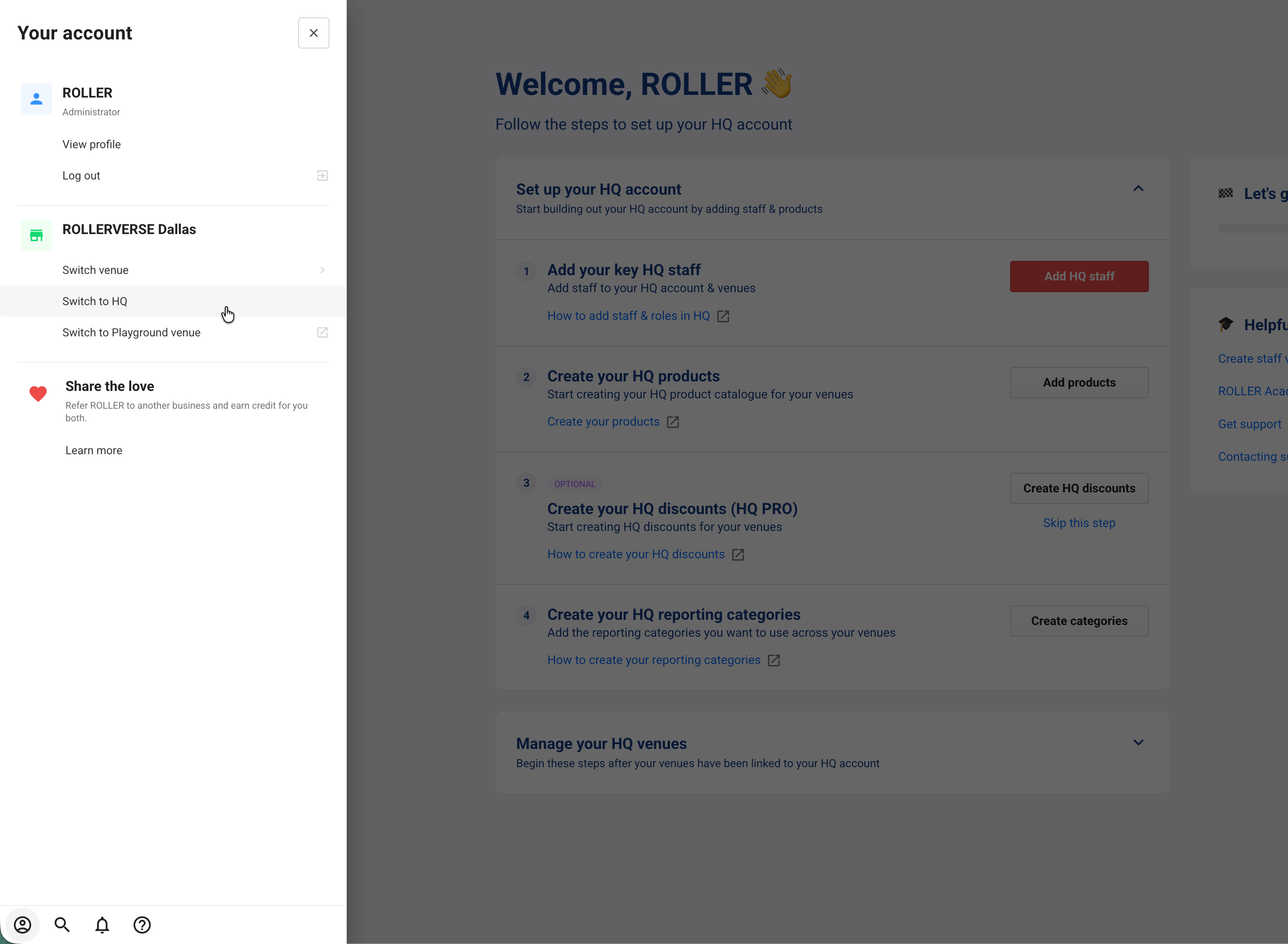Click the ROLLERVERSE Dallas venue name
Viewport: 1288px width, 944px height.
coord(129,230)
